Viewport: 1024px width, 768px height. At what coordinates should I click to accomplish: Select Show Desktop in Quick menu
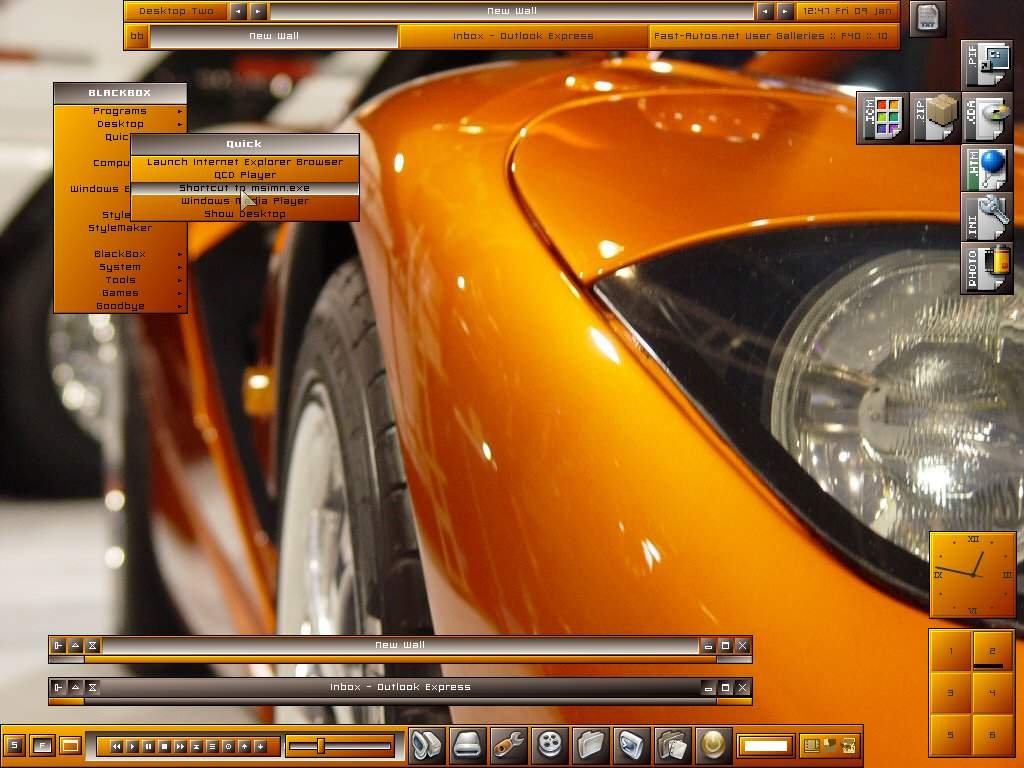245,214
